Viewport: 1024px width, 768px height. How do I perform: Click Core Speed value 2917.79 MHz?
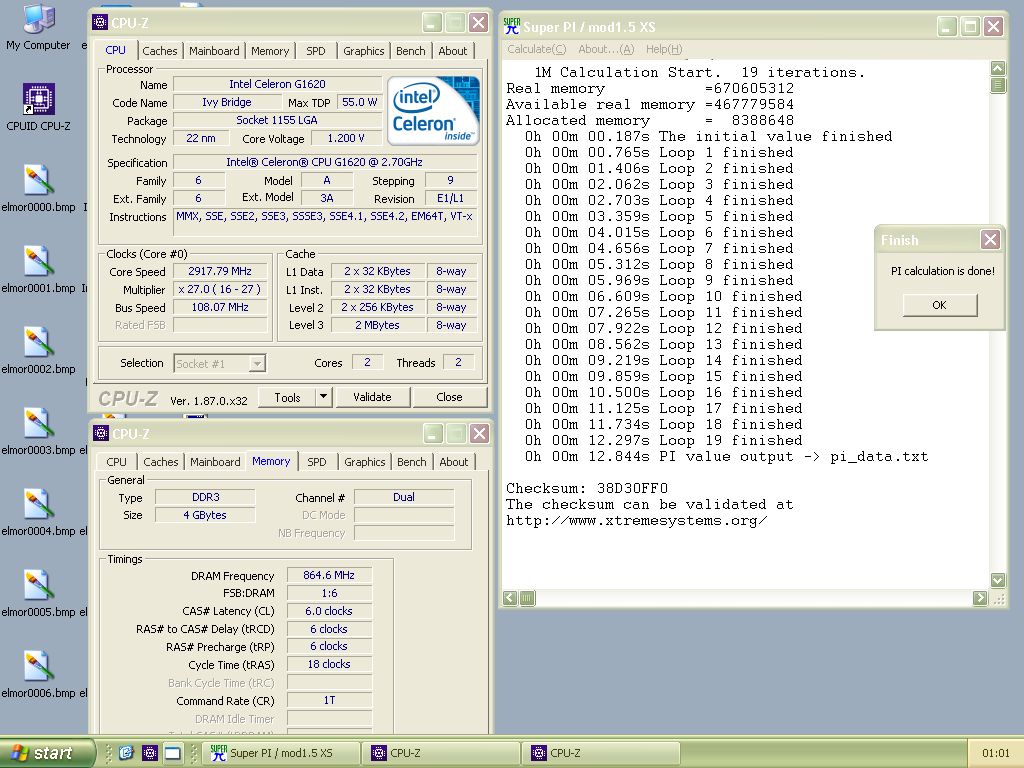(x=220, y=271)
